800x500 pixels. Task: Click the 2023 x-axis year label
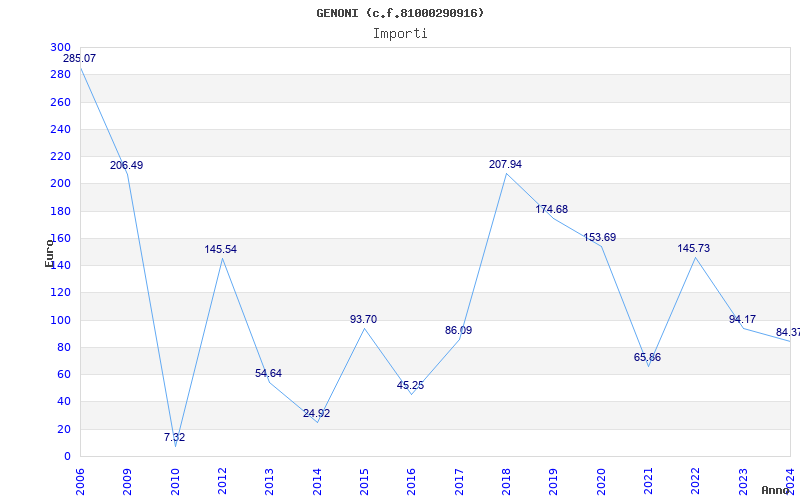click(743, 481)
